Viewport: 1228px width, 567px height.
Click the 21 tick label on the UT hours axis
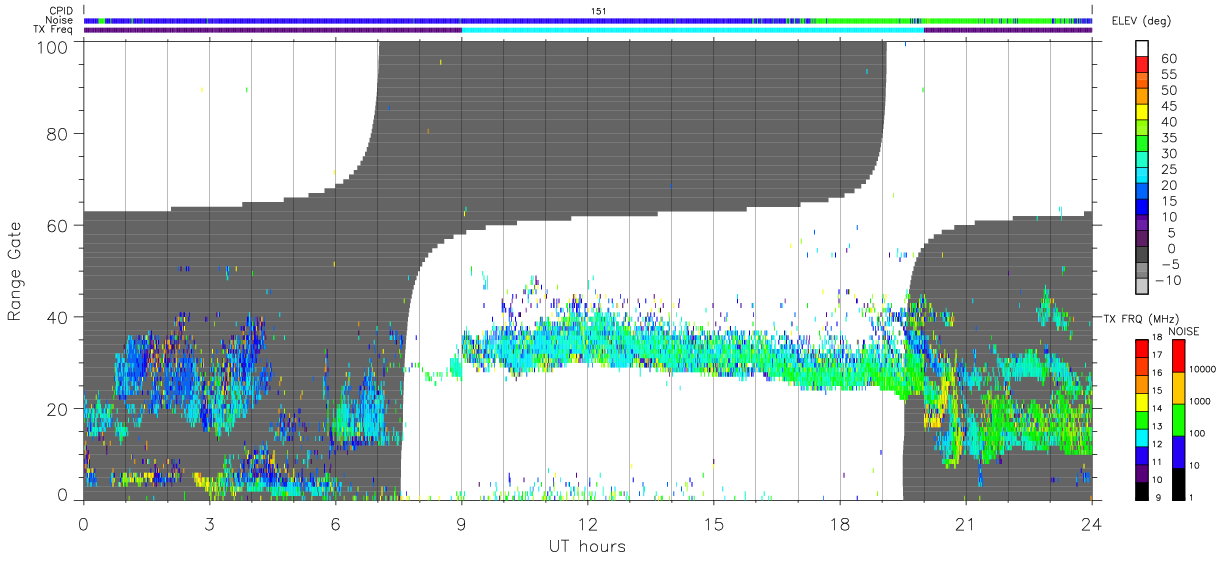click(965, 524)
